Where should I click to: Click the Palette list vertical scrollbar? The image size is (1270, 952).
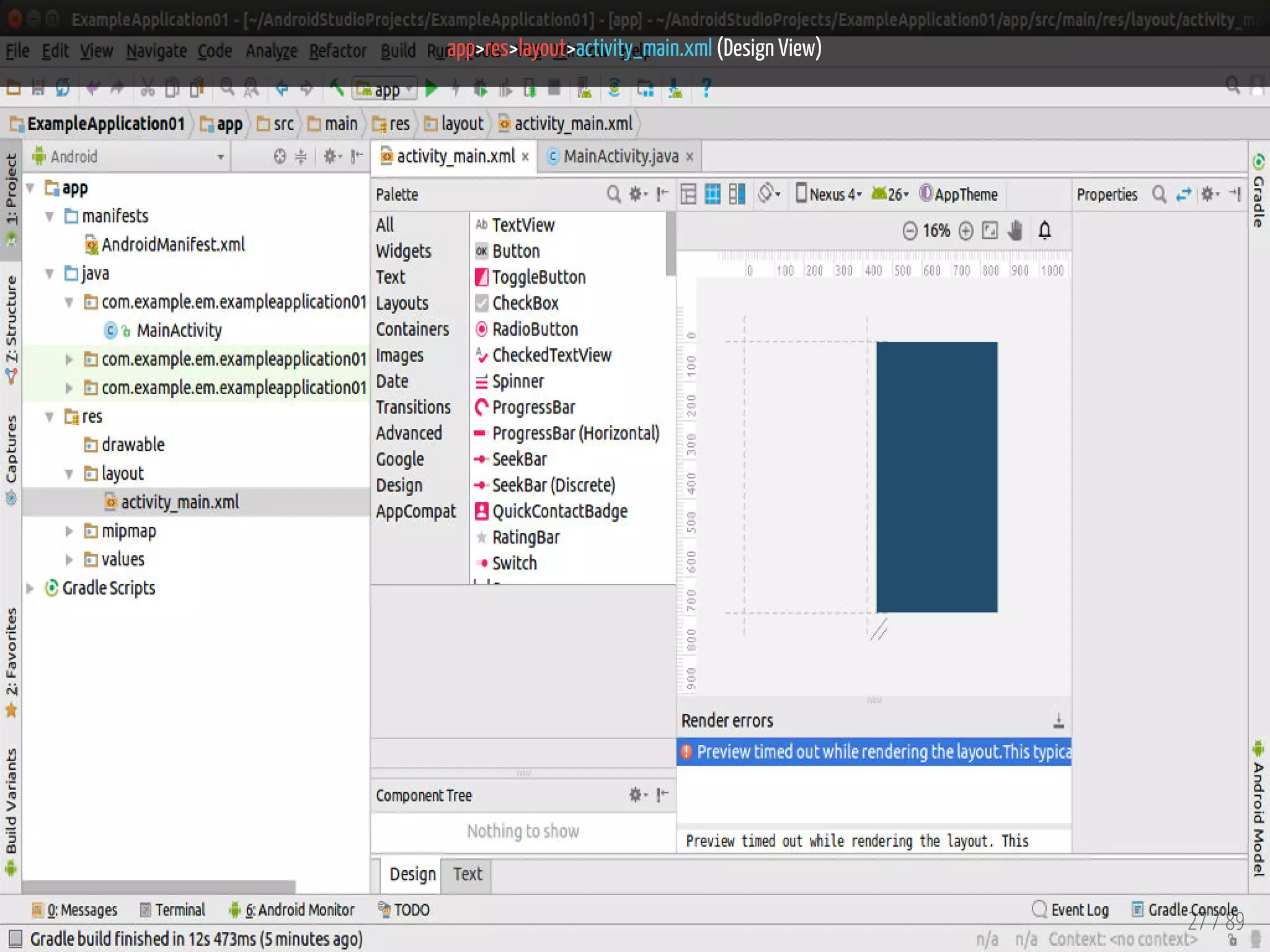coord(670,244)
